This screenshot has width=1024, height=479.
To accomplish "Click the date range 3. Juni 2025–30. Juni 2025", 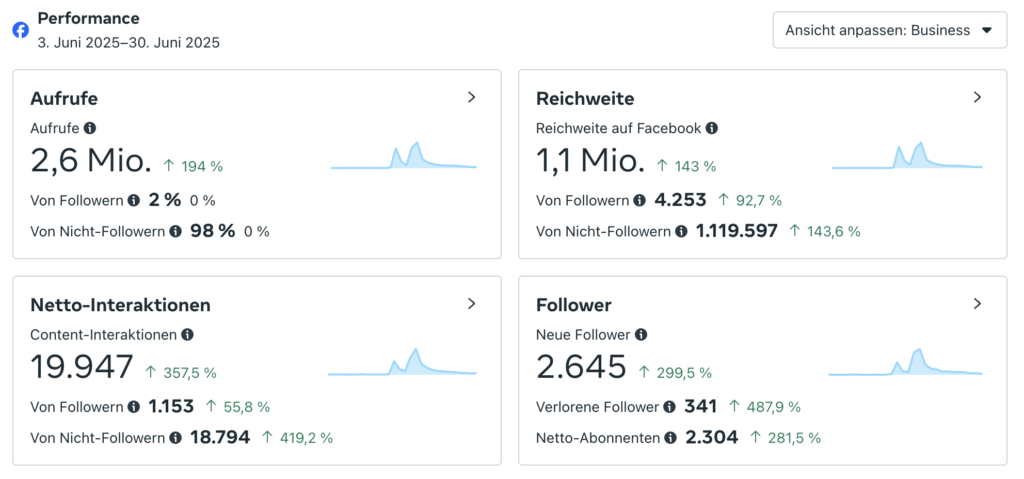I will pos(129,43).
